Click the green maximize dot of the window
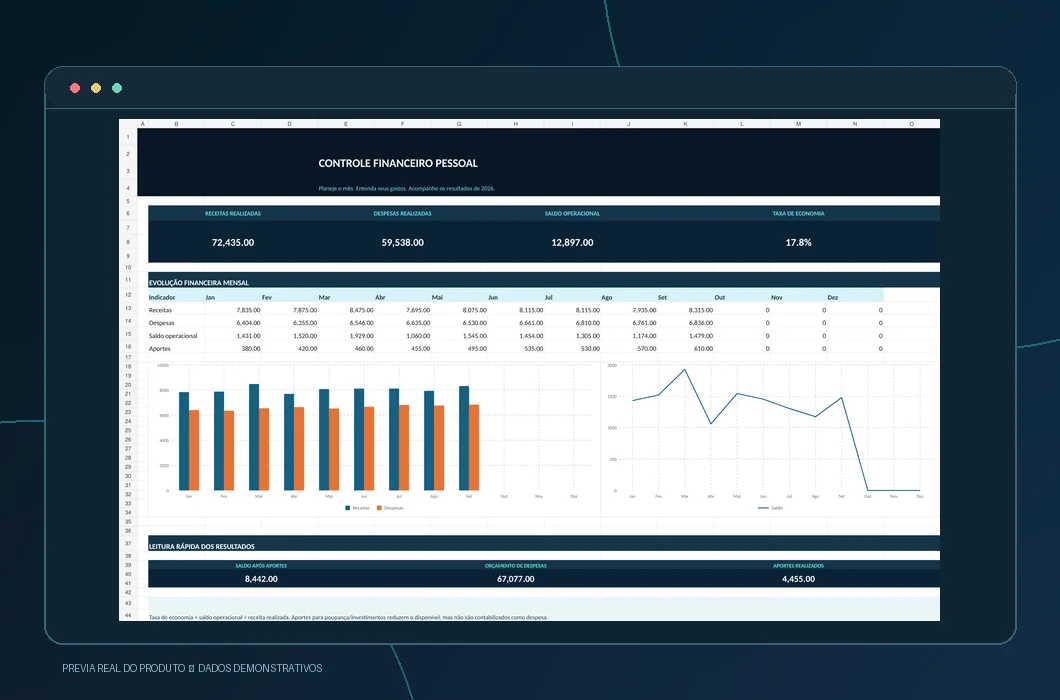 click(117, 88)
